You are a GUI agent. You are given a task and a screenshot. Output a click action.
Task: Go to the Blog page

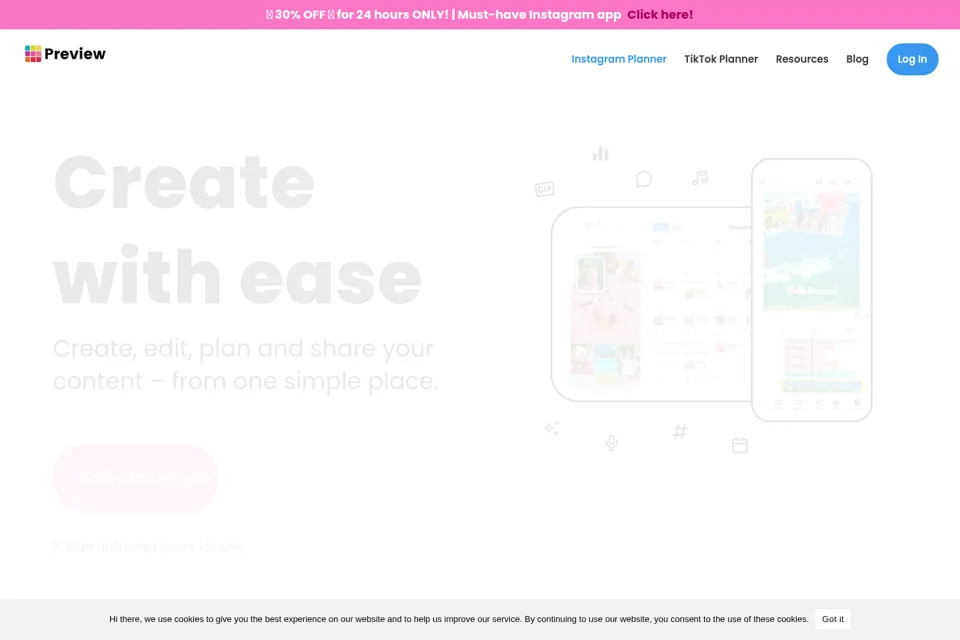[857, 59]
